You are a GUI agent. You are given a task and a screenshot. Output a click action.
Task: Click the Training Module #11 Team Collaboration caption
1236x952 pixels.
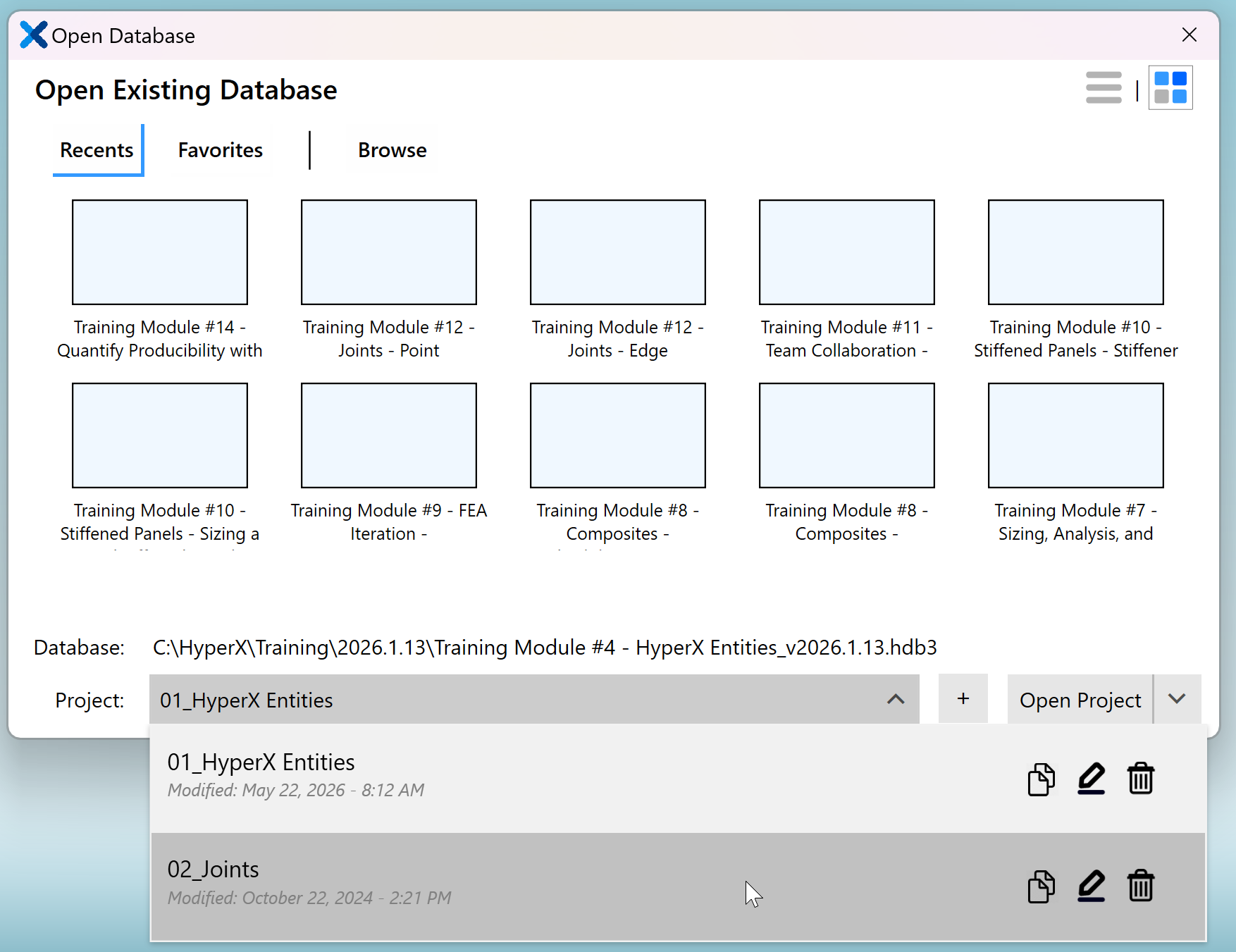(x=847, y=339)
